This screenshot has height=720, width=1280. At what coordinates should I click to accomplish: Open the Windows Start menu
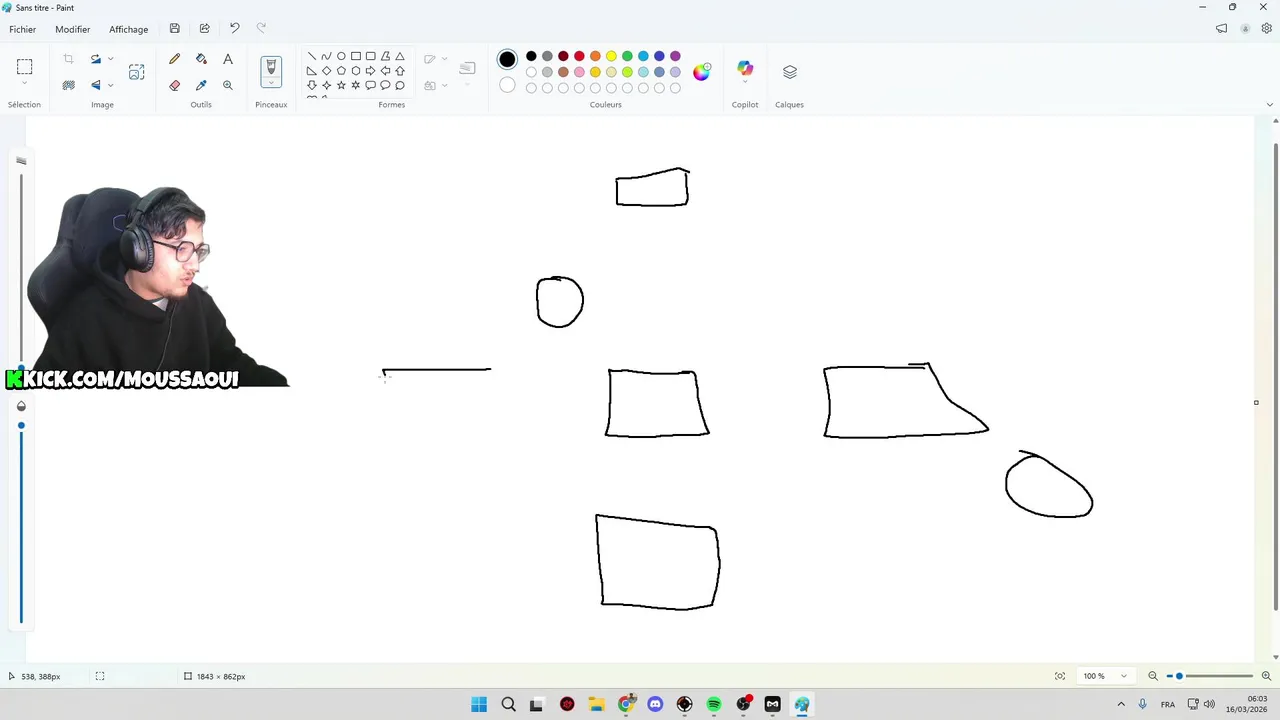click(479, 705)
